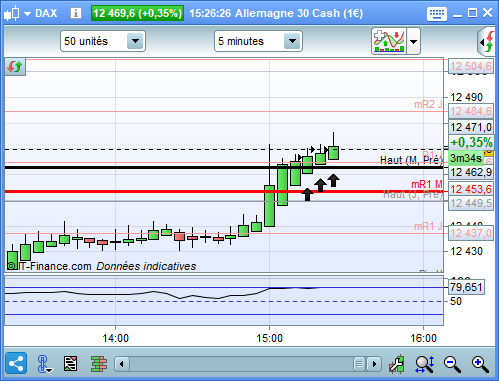Click the IT-Finance.com copyright text

(x=49, y=266)
